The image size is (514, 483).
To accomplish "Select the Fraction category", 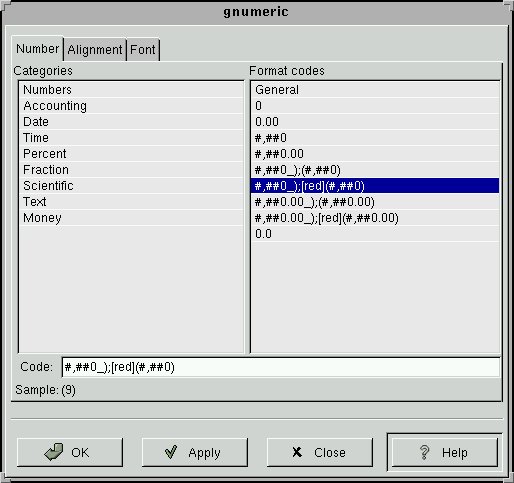I will click(131, 170).
